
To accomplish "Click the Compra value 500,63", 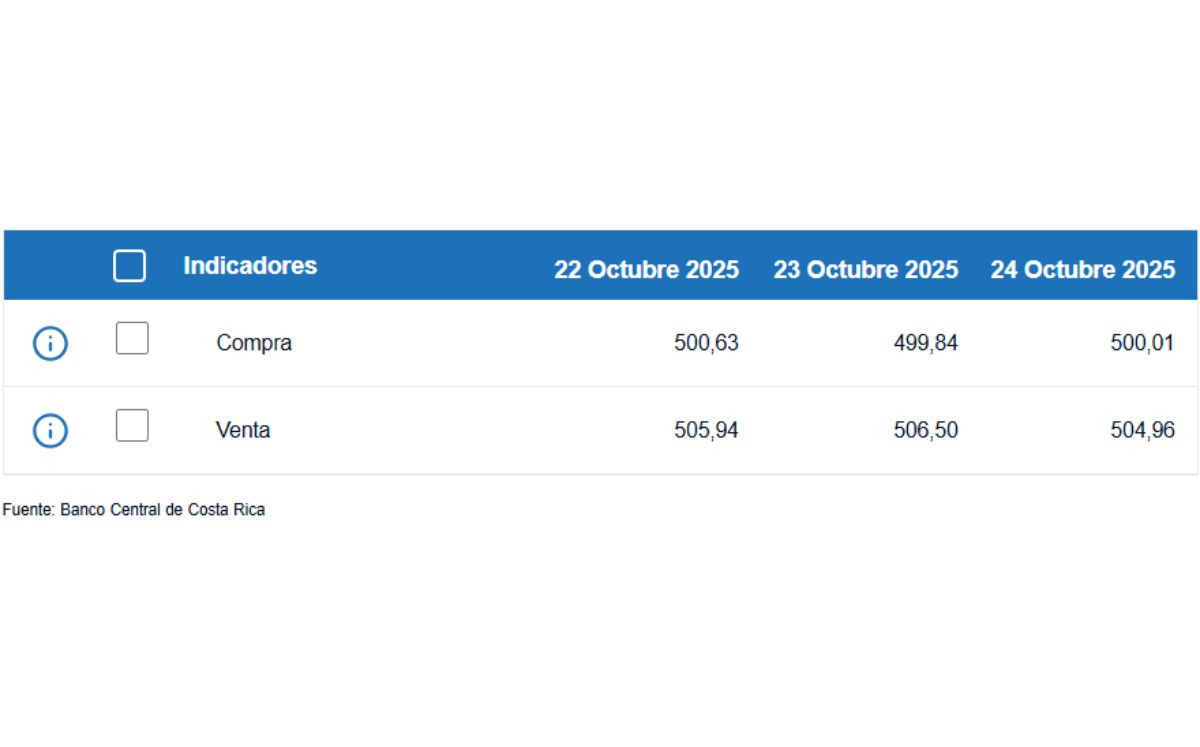I will pyautogui.click(x=706, y=343).
